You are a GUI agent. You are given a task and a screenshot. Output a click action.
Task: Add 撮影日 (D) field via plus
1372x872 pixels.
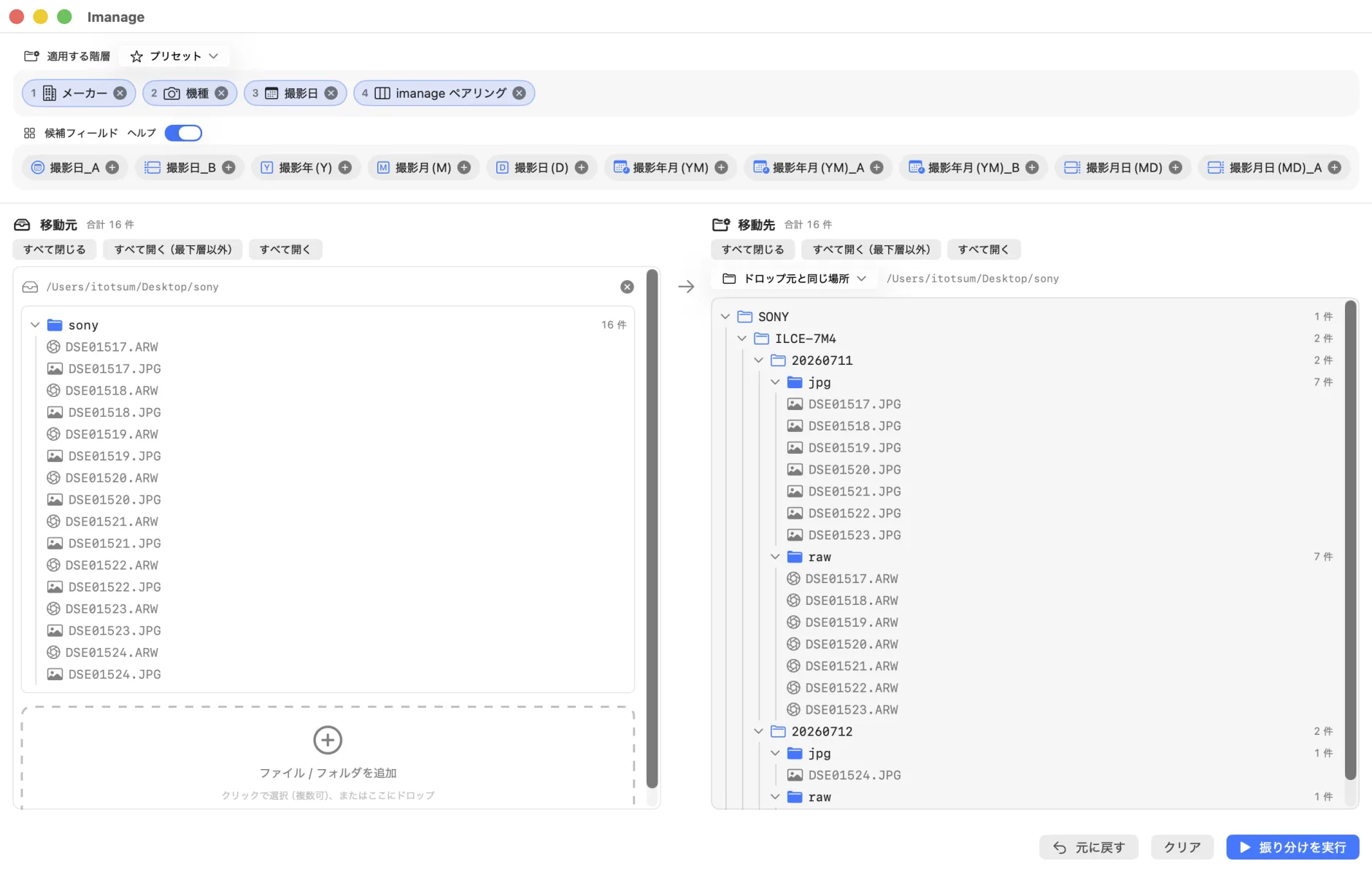(x=582, y=168)
